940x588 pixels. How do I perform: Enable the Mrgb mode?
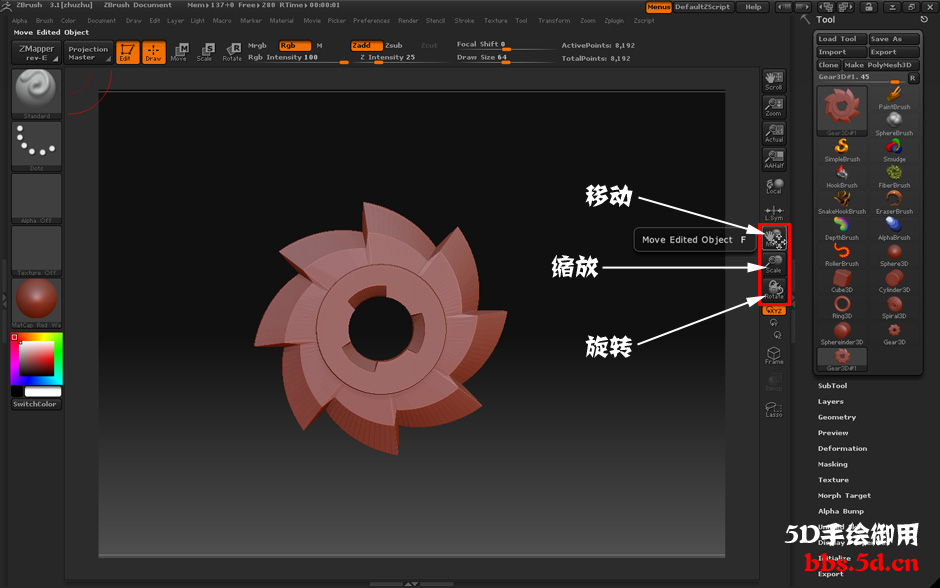point(257,46)
